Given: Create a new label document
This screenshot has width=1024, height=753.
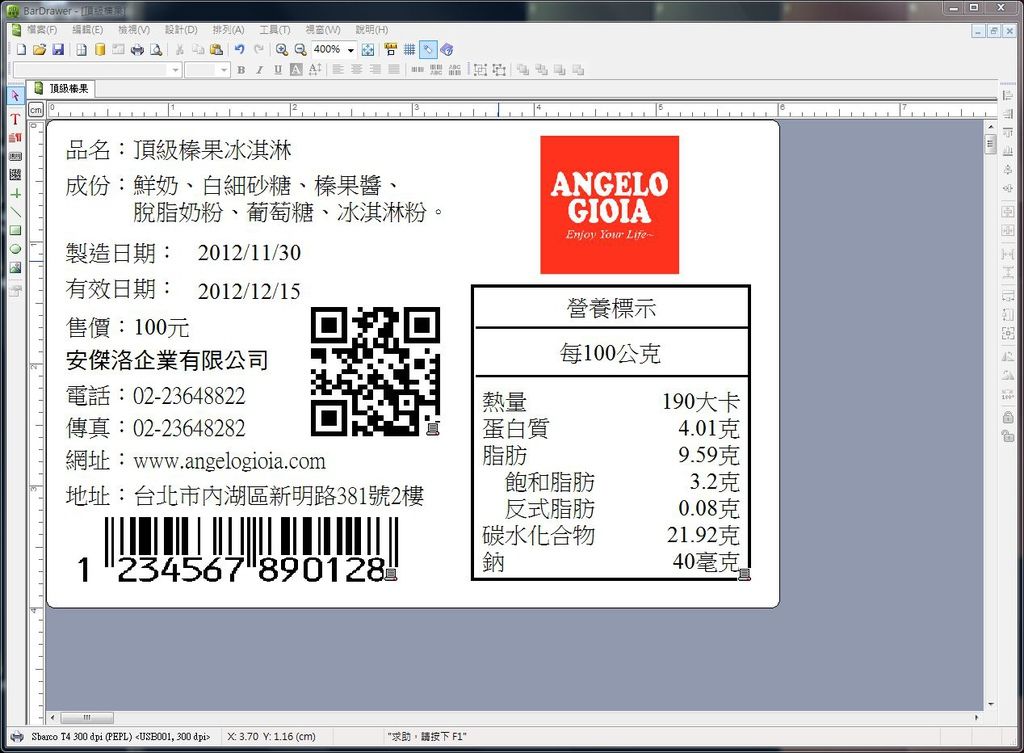Looking at the screenshot, I should pos(22,50).
